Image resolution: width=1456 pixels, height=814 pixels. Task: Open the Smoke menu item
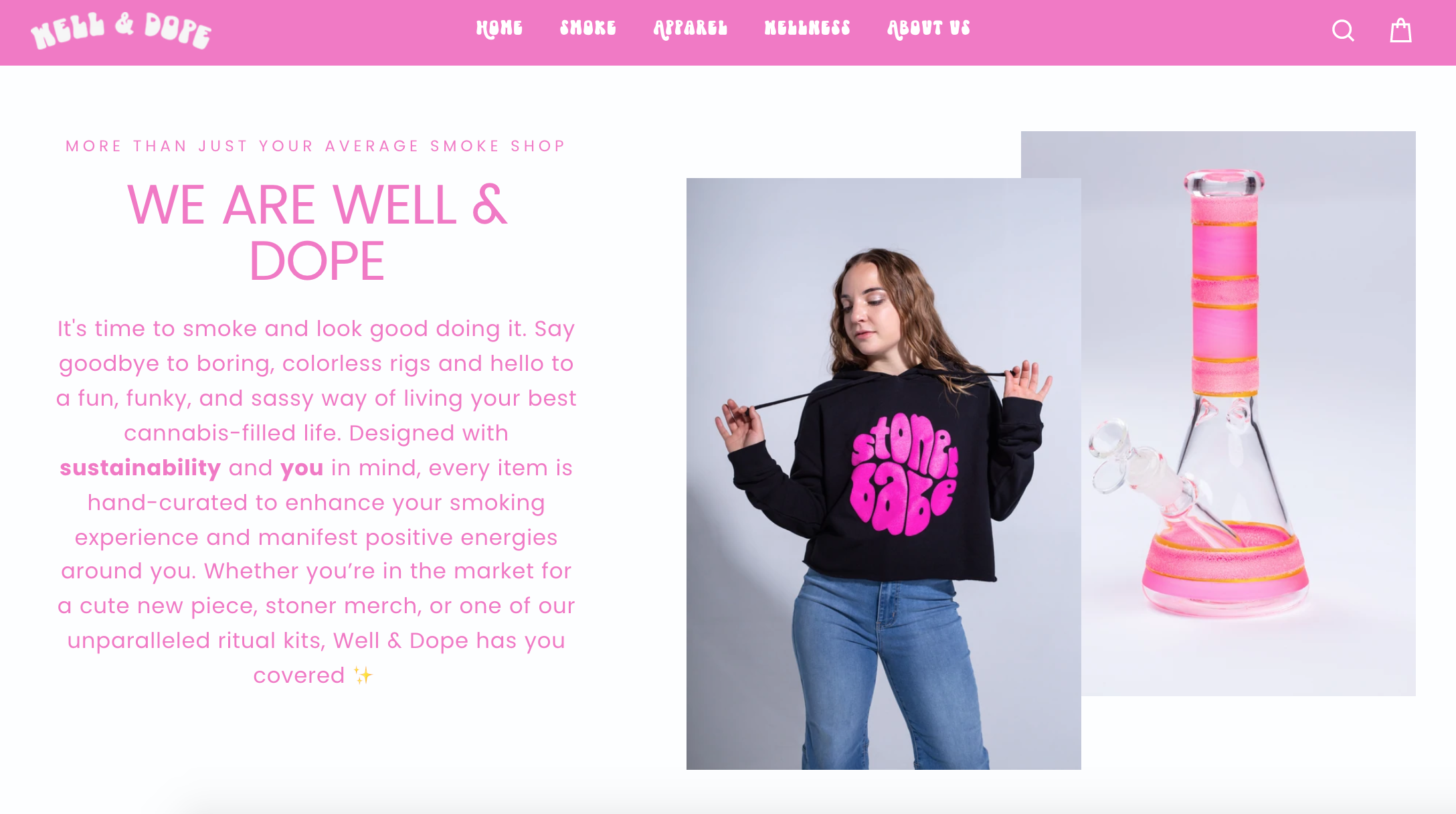tap(588, 28)
